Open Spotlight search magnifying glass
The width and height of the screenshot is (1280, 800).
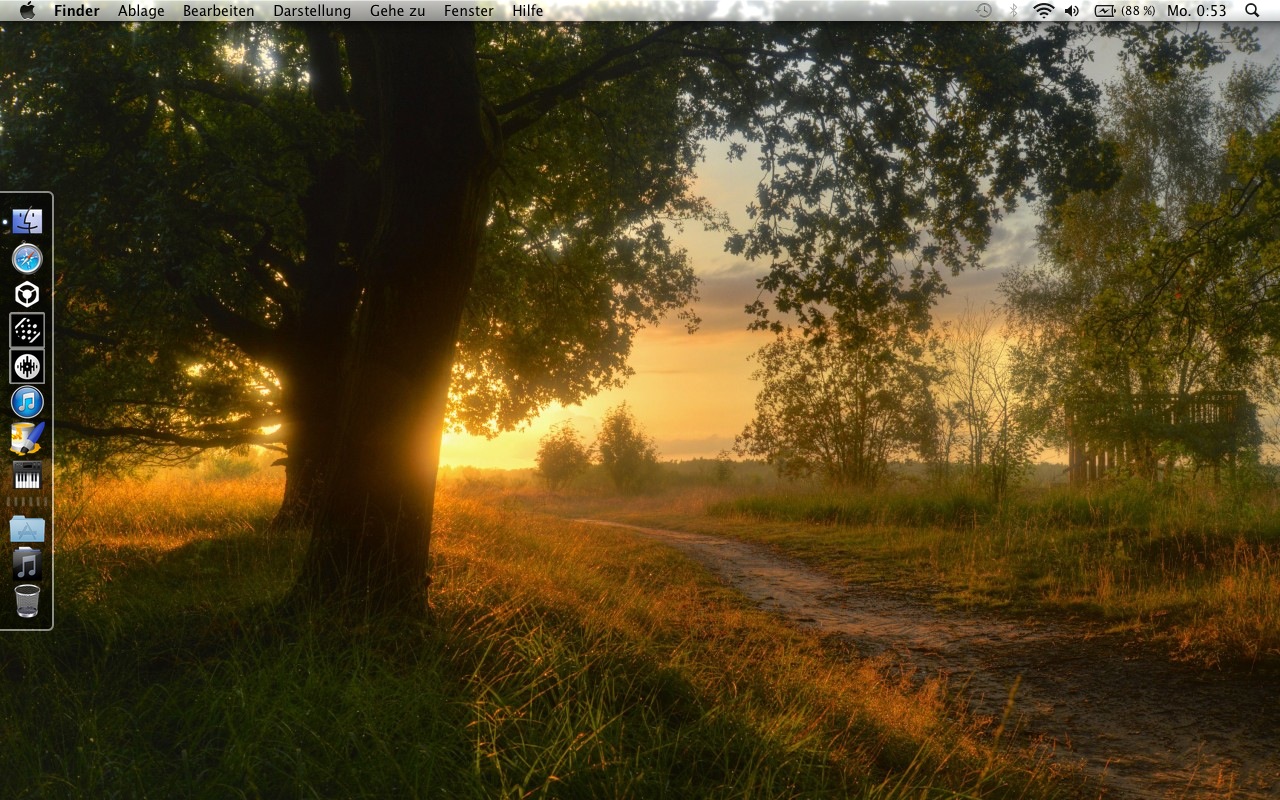1252,11
